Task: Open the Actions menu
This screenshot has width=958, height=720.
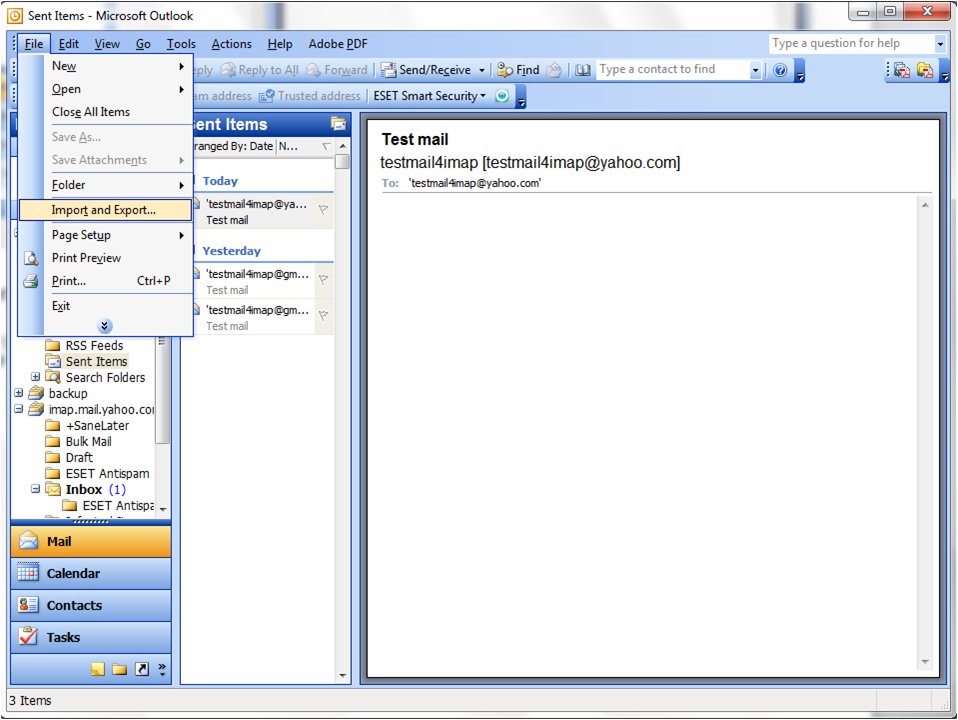Action: pyautogui.click(x=231, y=44)
